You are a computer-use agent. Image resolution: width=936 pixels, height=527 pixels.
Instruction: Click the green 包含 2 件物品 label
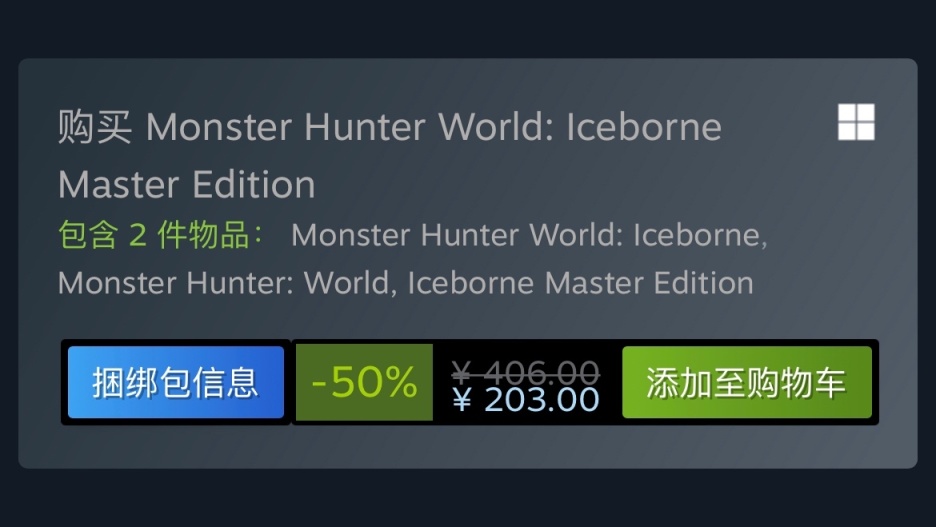[x=161, y=235]
